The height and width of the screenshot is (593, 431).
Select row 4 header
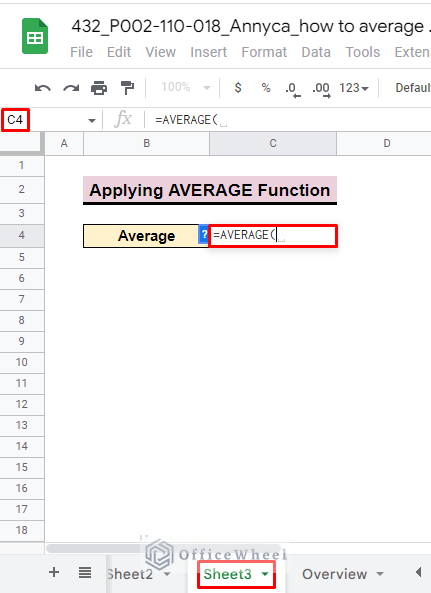point(22,235)
